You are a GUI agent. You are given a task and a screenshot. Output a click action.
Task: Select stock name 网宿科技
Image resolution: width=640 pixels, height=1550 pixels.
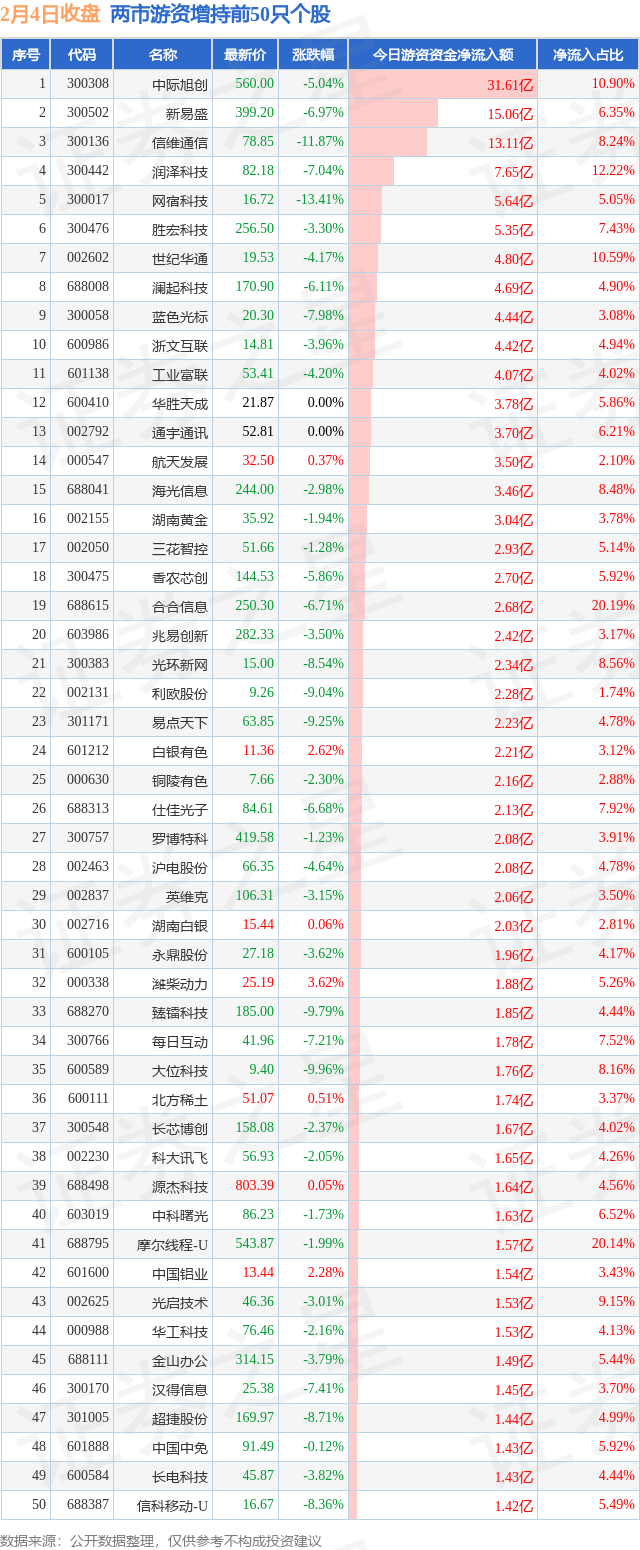point(180,200)
